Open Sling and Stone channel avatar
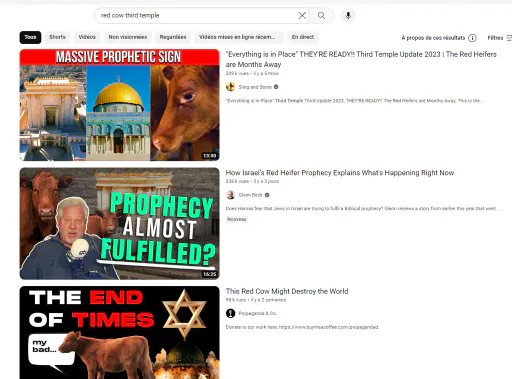The height and width of the screenshot is (379, 512). coord(230,87)
